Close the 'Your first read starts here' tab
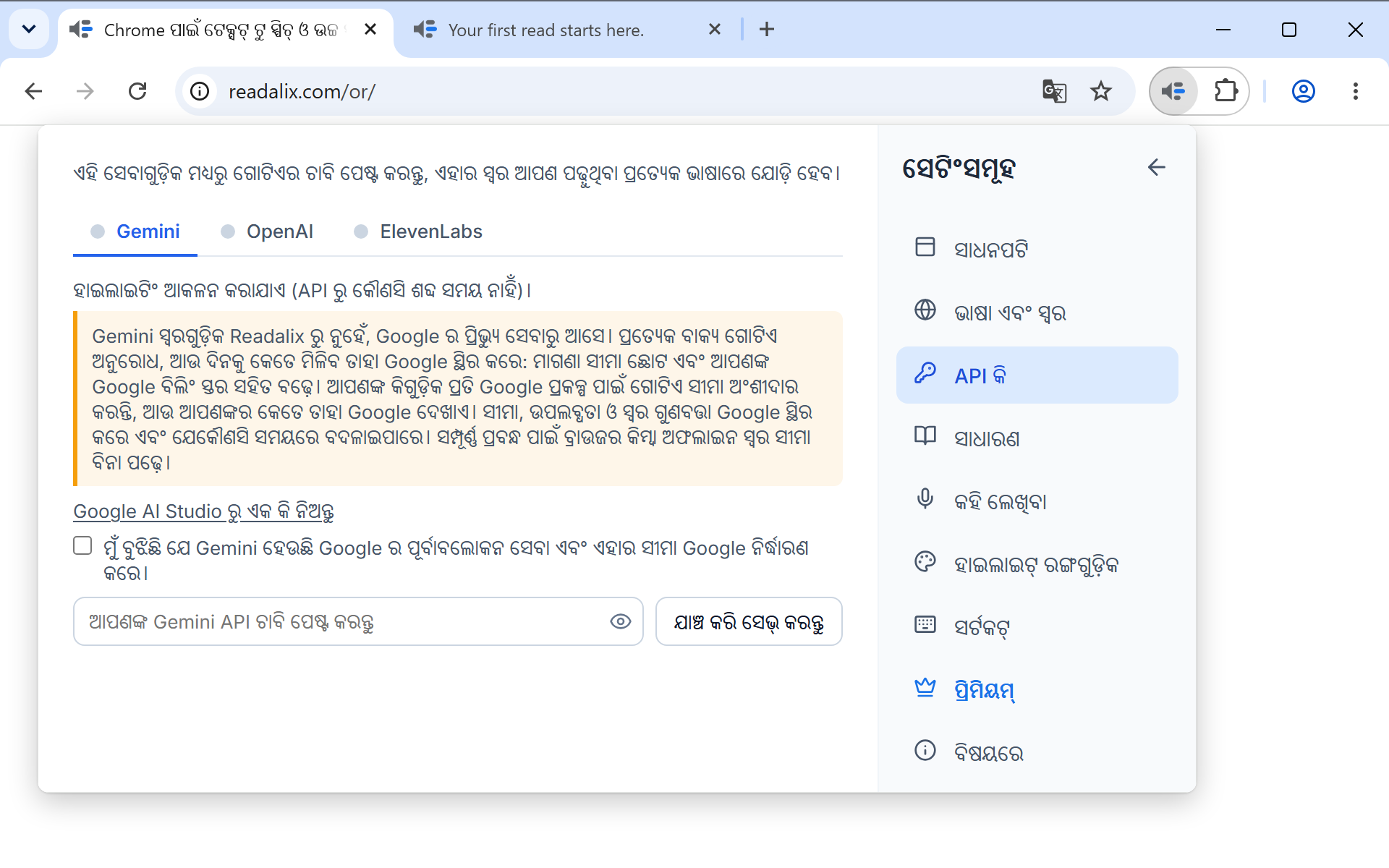The width and height of the screenshot is (1389, 868). pos(715,29)
